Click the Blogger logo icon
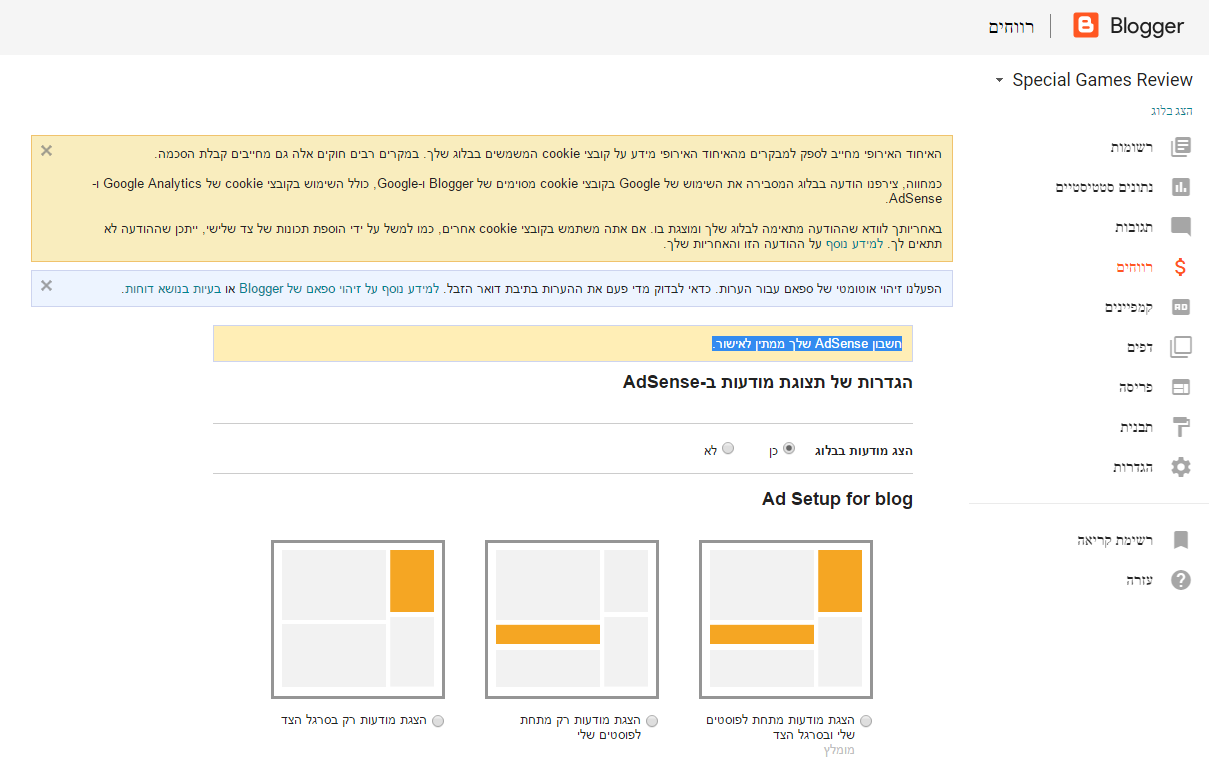1209x764 pixels. click(1086, 26)
